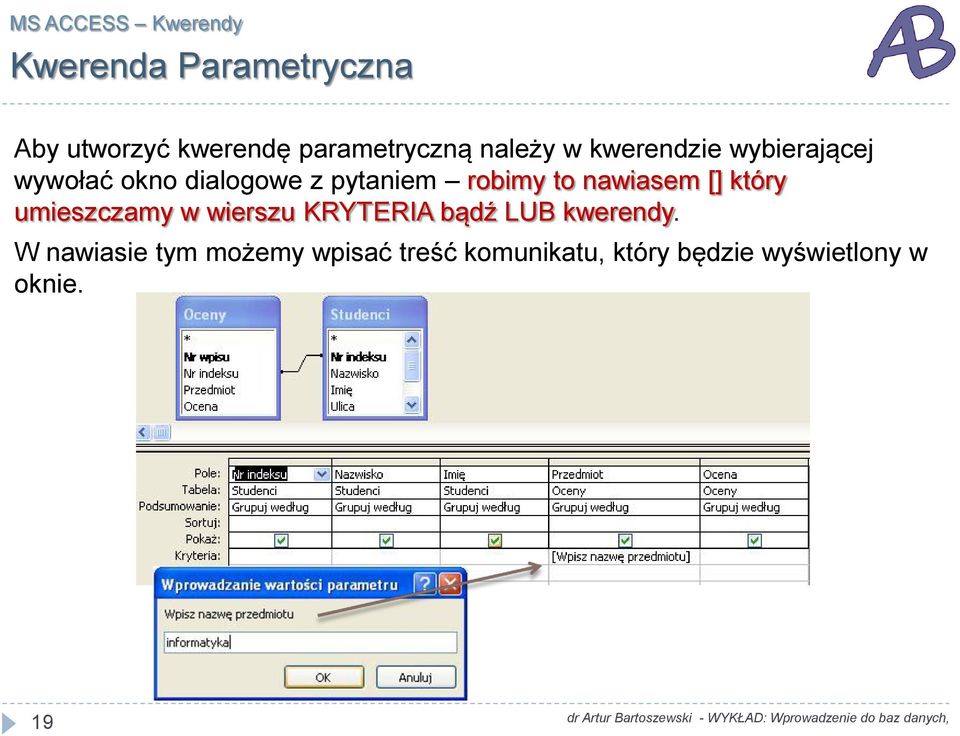
Task: Select the Nazwisko field in Studenci table
Action: click(354, 374)
